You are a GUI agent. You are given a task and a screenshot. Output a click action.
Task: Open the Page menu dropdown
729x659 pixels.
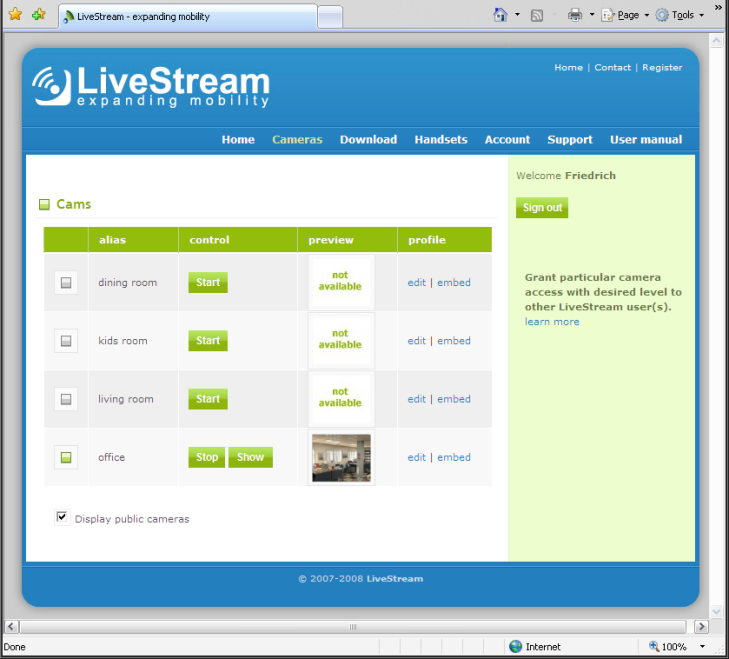(625, 15)
